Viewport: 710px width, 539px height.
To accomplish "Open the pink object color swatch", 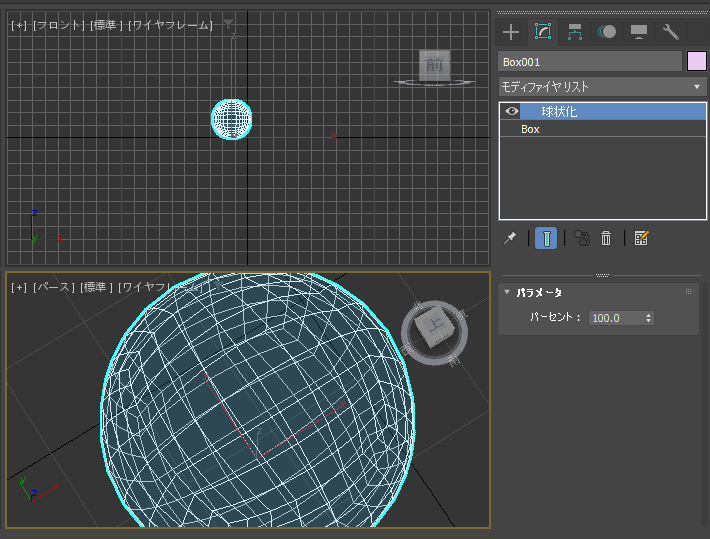I will click(x=696, y=62).
